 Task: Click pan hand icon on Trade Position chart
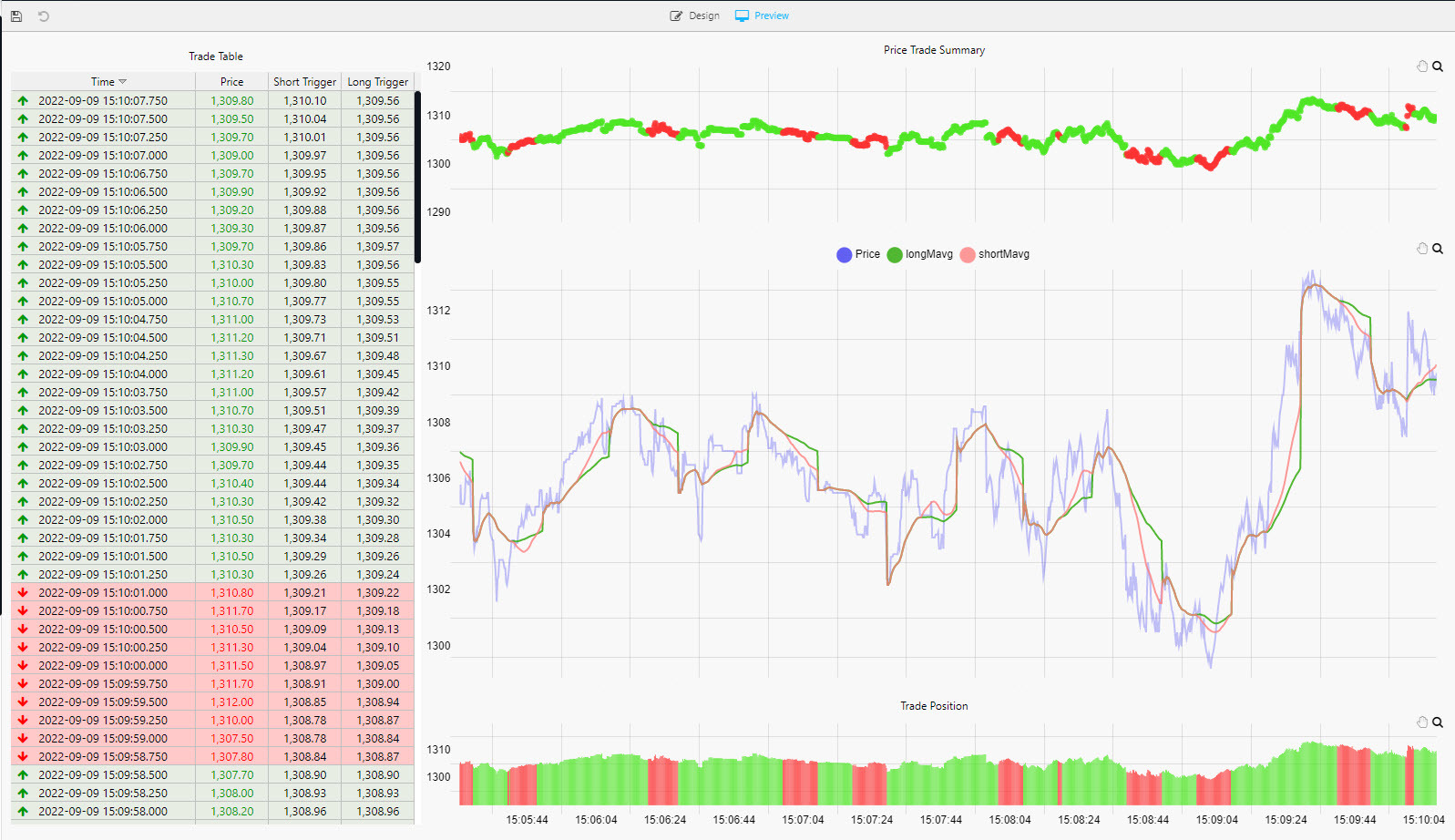pos(1422,722)
